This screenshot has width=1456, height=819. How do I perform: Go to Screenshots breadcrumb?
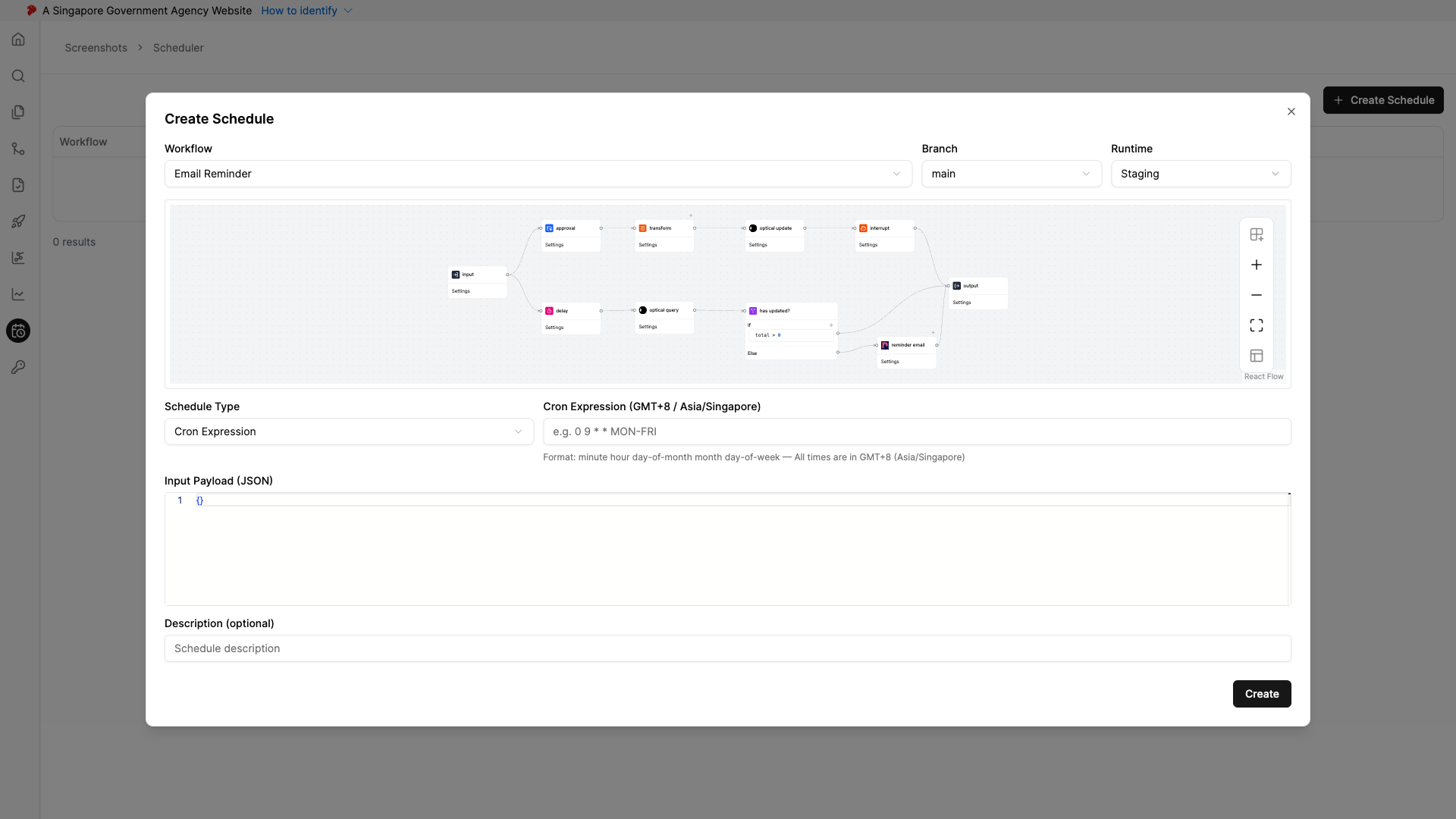click(x=96, y=48)
